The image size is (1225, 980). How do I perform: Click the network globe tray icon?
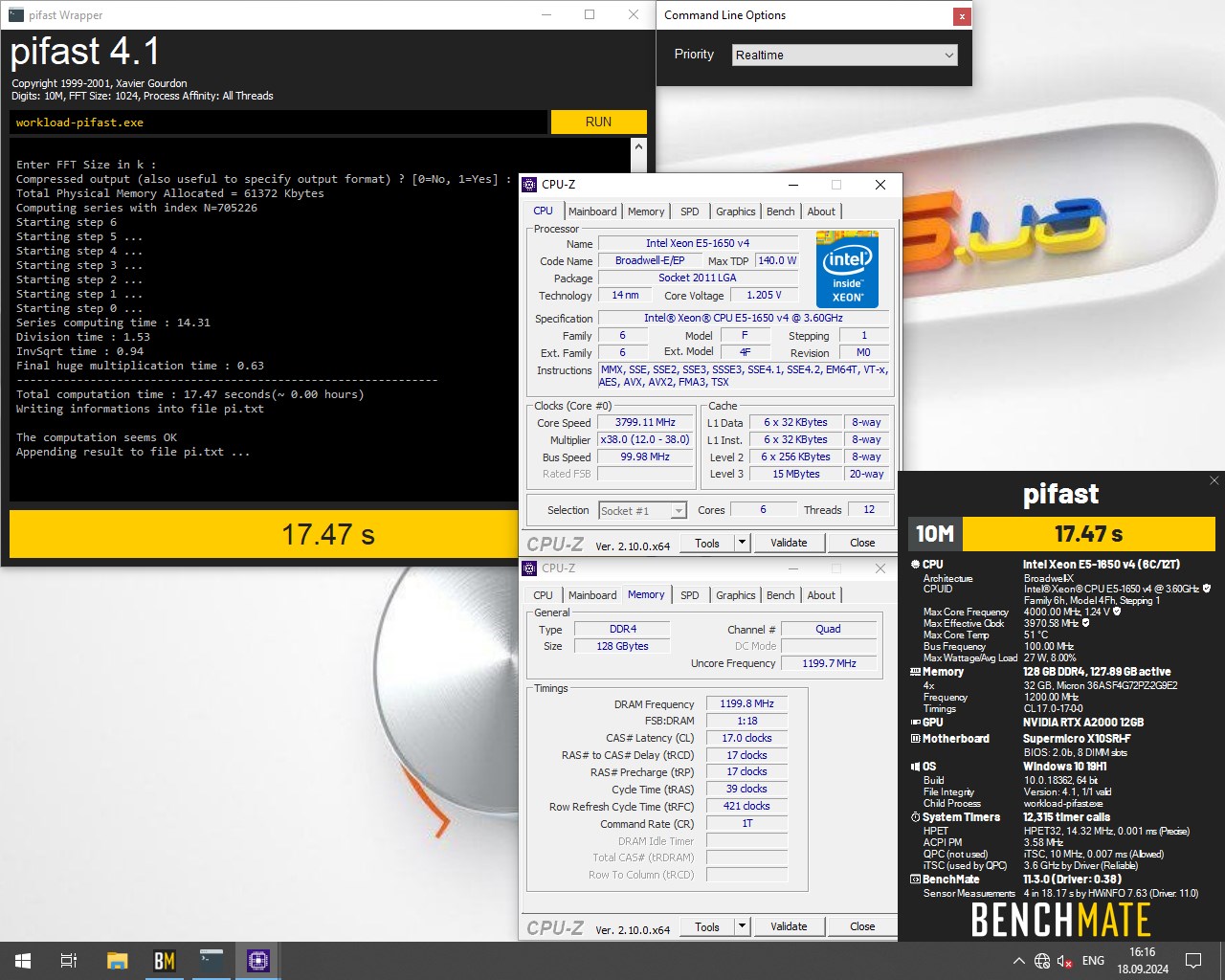click(x=1042, y=961)
